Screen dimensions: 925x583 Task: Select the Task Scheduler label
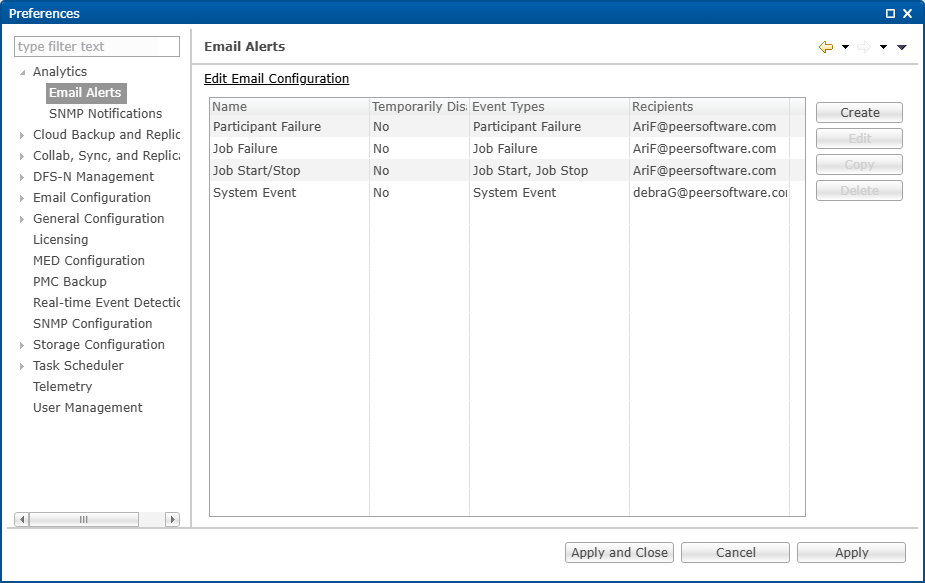click(78, 366)
